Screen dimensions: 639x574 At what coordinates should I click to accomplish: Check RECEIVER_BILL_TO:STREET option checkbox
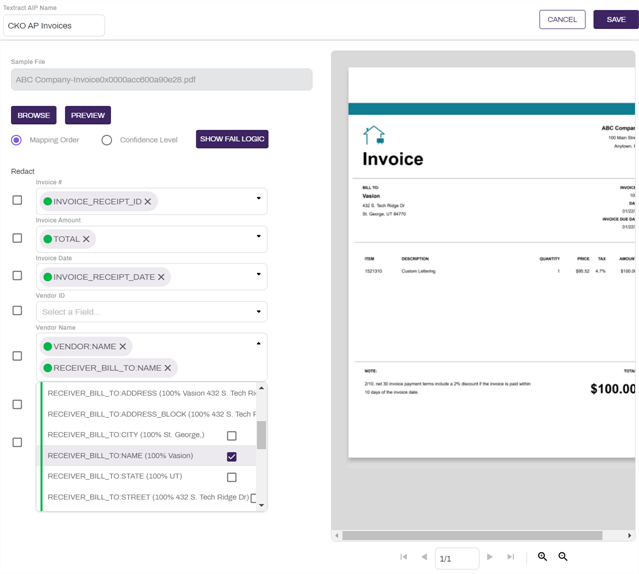[253, 498]
